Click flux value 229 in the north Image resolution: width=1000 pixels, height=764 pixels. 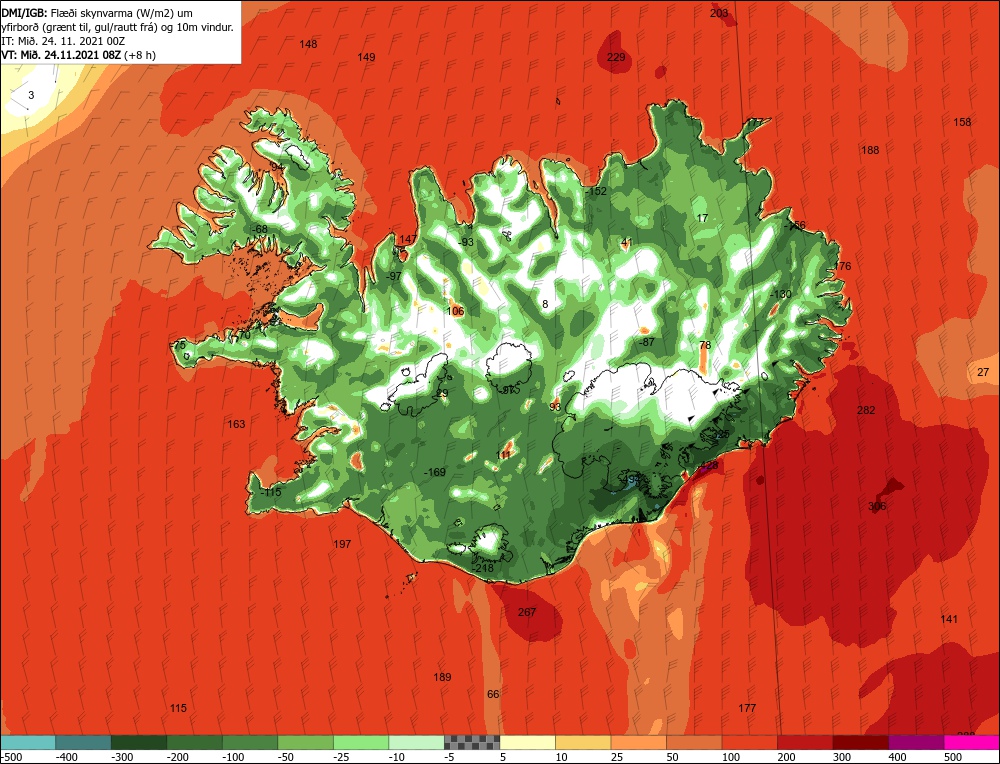(x=616, y=57)
